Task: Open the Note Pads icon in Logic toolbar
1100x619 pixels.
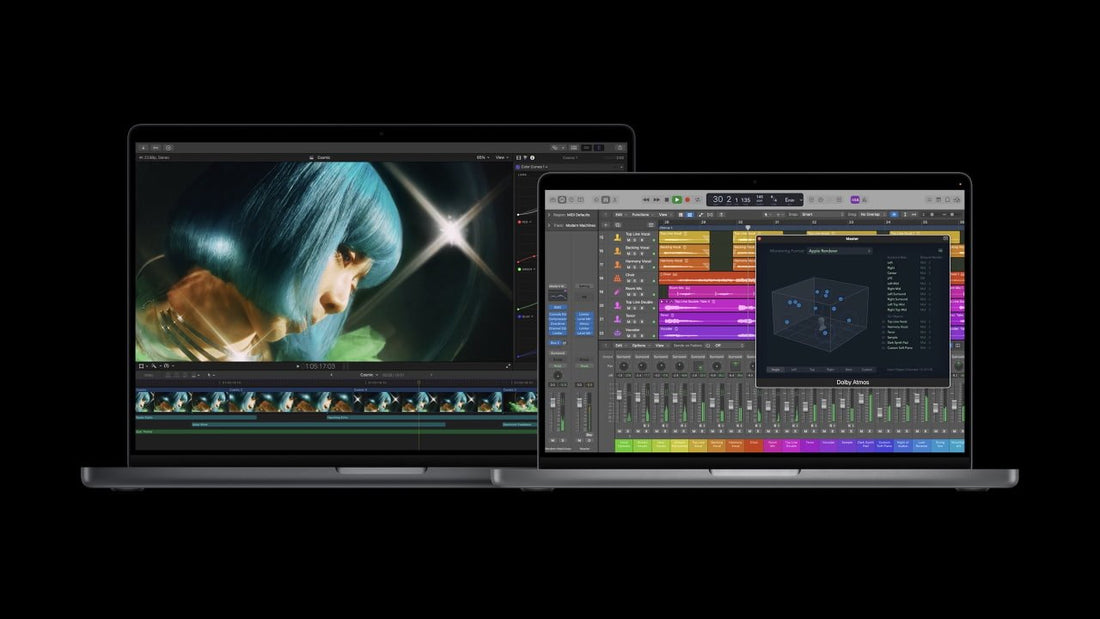Action: point(939,199)
